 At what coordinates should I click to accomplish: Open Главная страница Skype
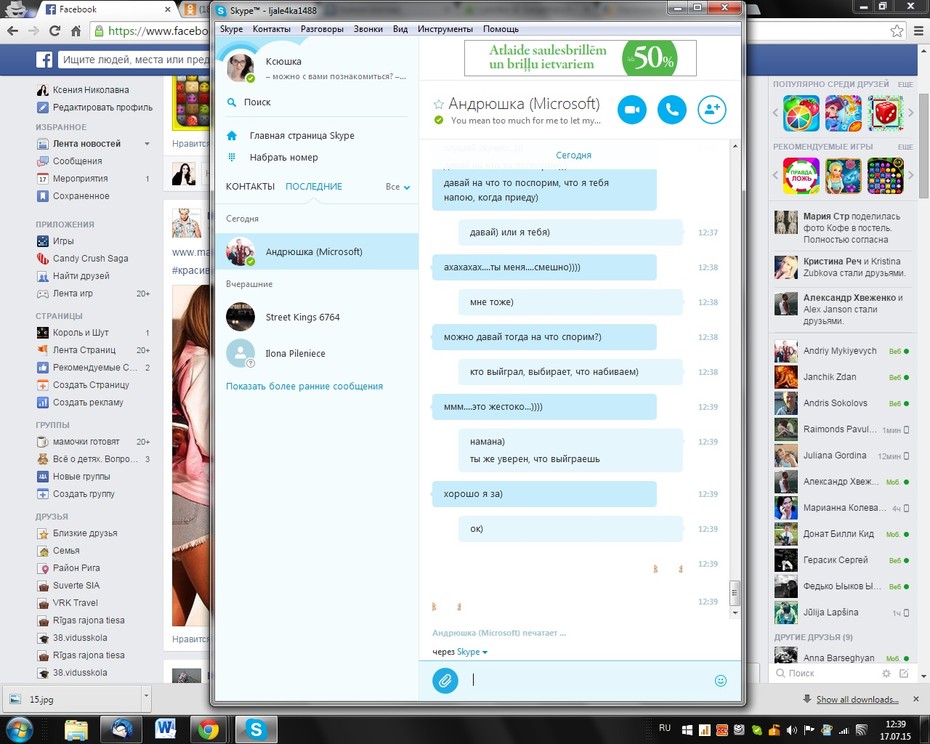tap(301, 135)
